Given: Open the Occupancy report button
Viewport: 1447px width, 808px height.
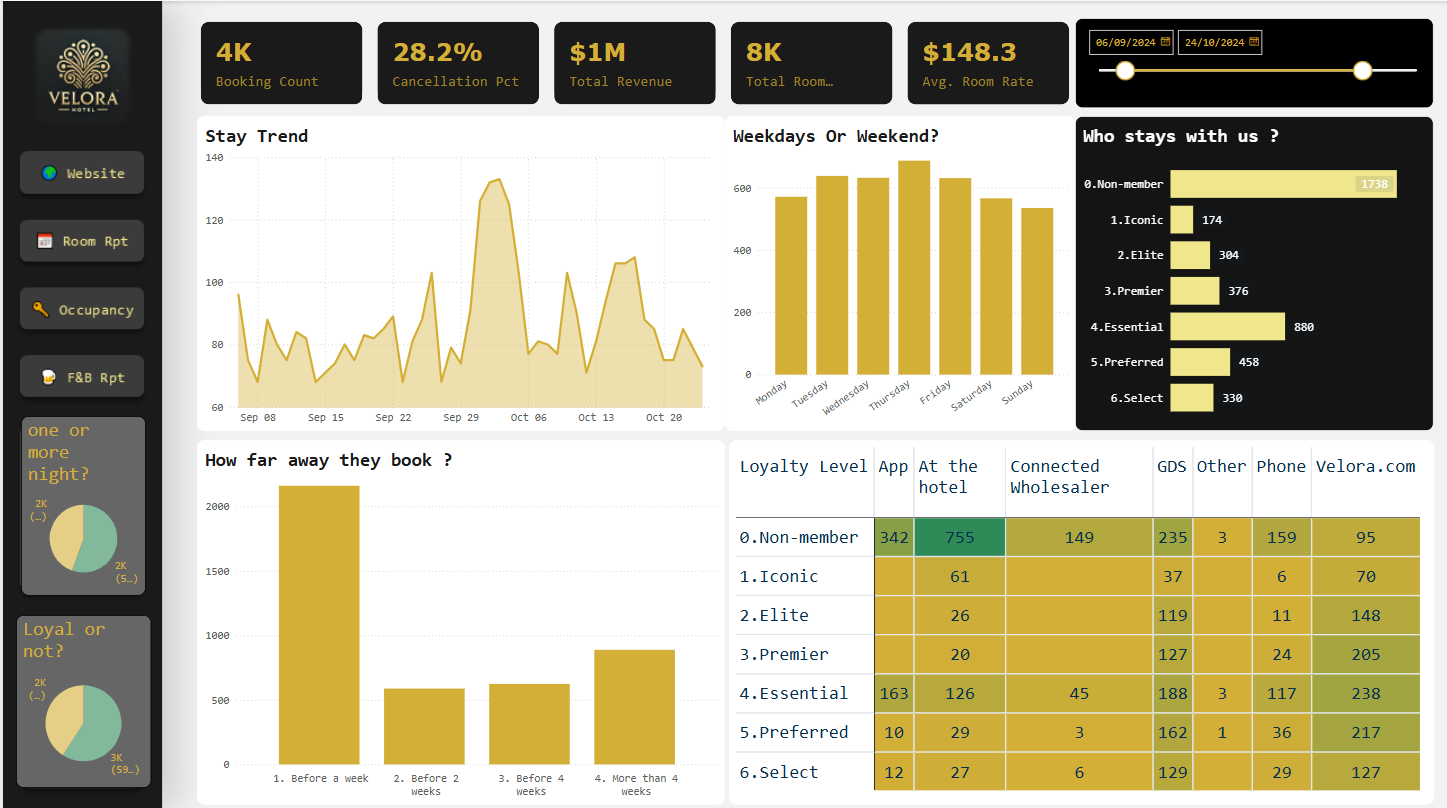Looking at the screenshot, I should tap(82, 310).
